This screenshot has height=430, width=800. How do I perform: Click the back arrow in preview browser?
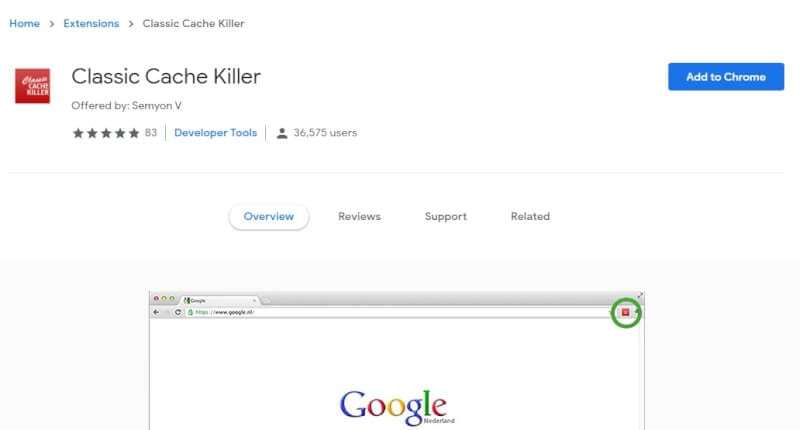(x=156, y=312)
